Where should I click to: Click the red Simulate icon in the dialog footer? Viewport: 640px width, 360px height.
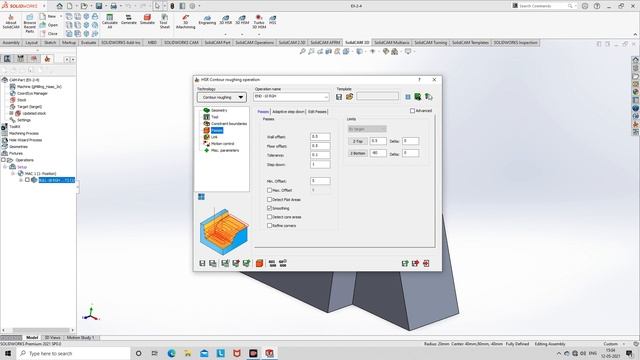(x=259, y=263)
